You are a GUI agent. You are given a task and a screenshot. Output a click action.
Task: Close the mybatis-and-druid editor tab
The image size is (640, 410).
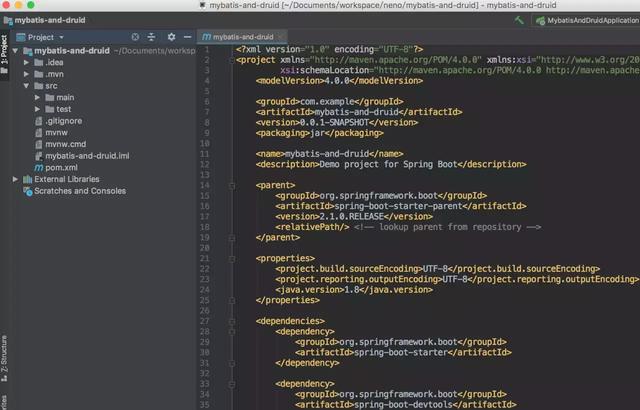pyautogui.click(x=280, y=37)
